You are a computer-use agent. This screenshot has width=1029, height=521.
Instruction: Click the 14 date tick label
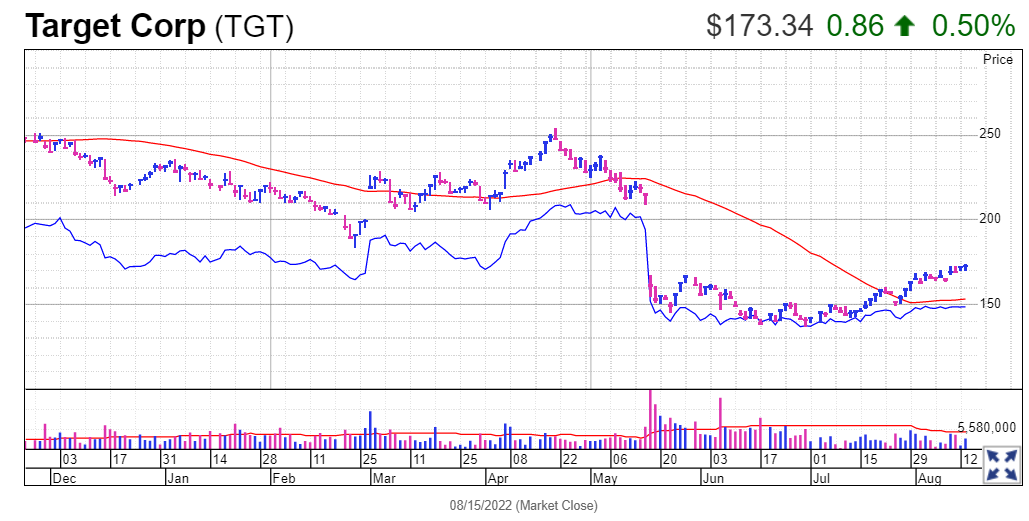click(x=220, y=459)
